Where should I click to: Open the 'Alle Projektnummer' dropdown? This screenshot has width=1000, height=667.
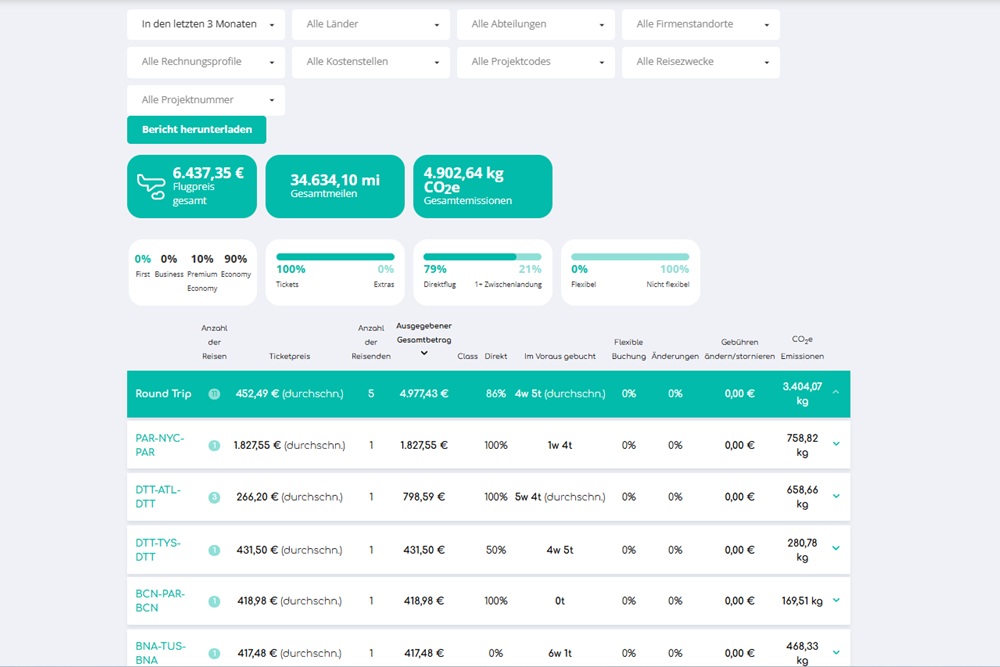206,100
